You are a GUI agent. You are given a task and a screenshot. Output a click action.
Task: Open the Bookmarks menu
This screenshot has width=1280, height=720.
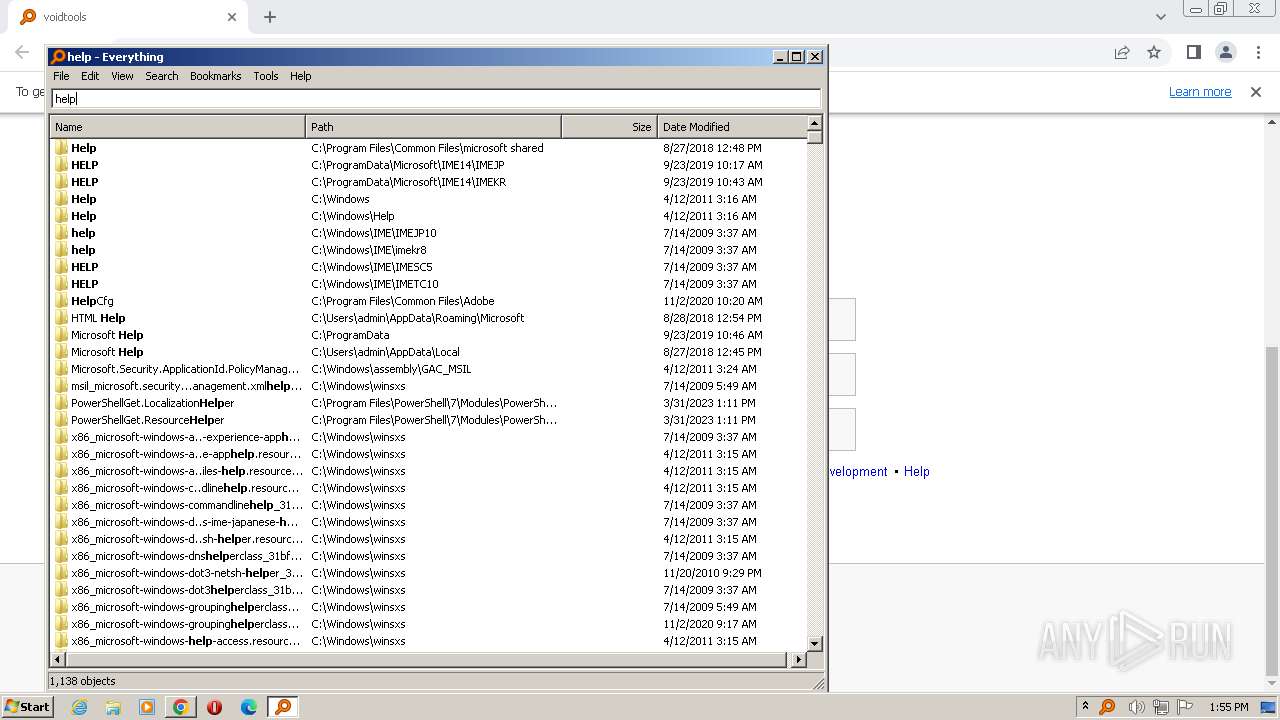pyautogui.click(x=216, y=76)
